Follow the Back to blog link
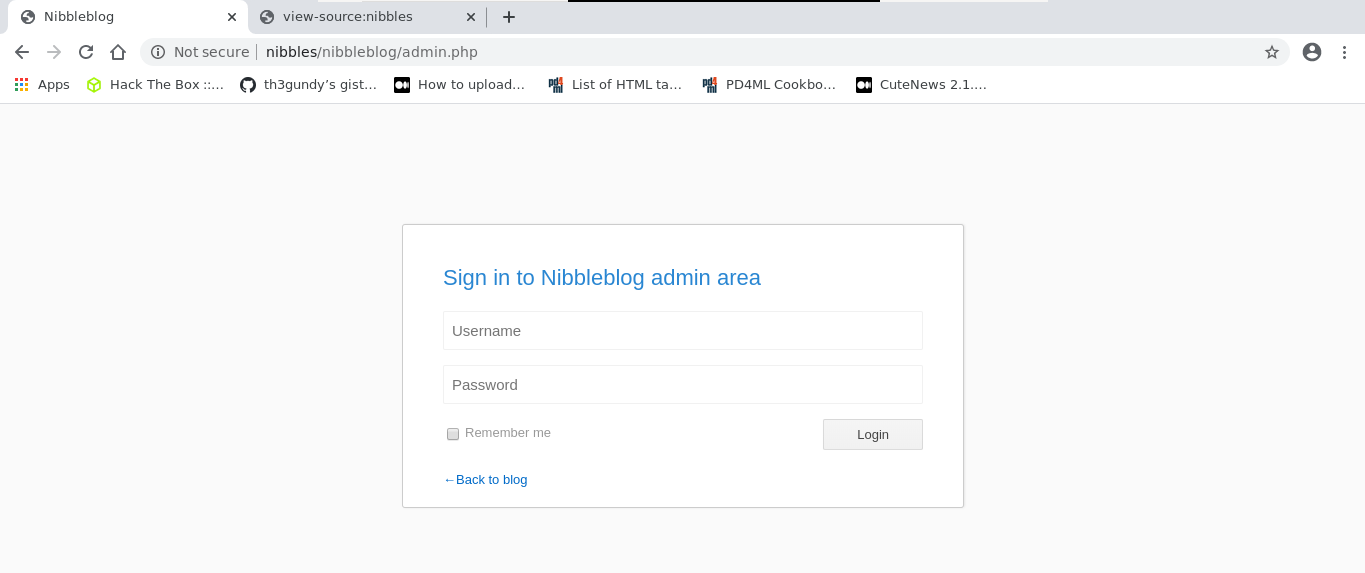This screenshot has height=573, width=1365. (485, 480)
